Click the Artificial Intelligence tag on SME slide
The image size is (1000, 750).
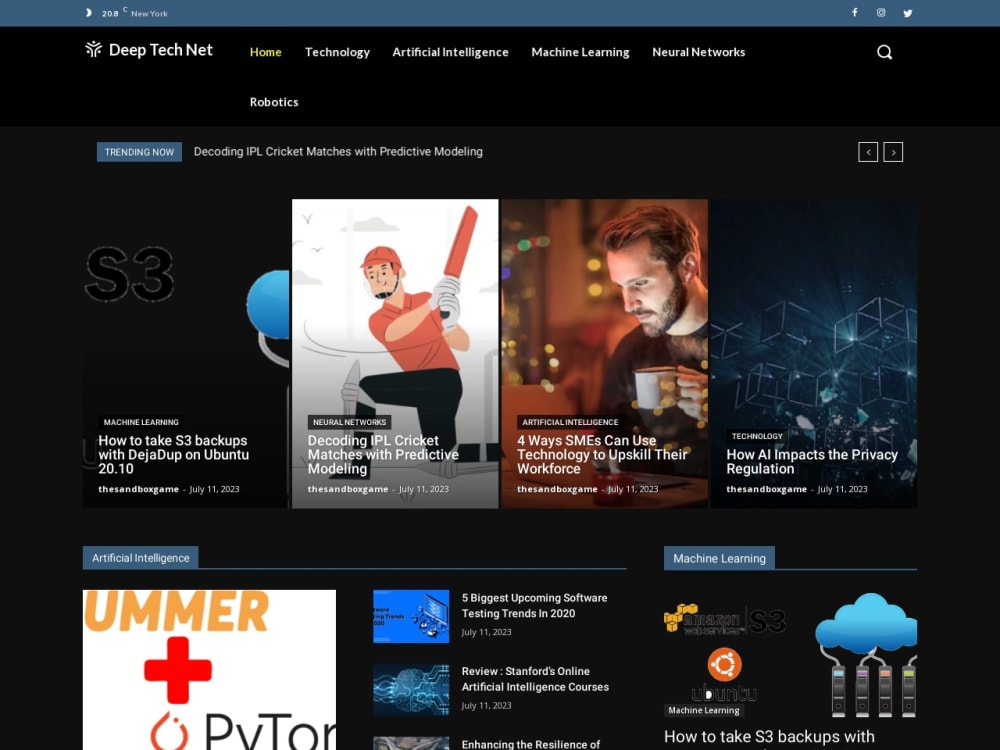[x=570, y=422]
